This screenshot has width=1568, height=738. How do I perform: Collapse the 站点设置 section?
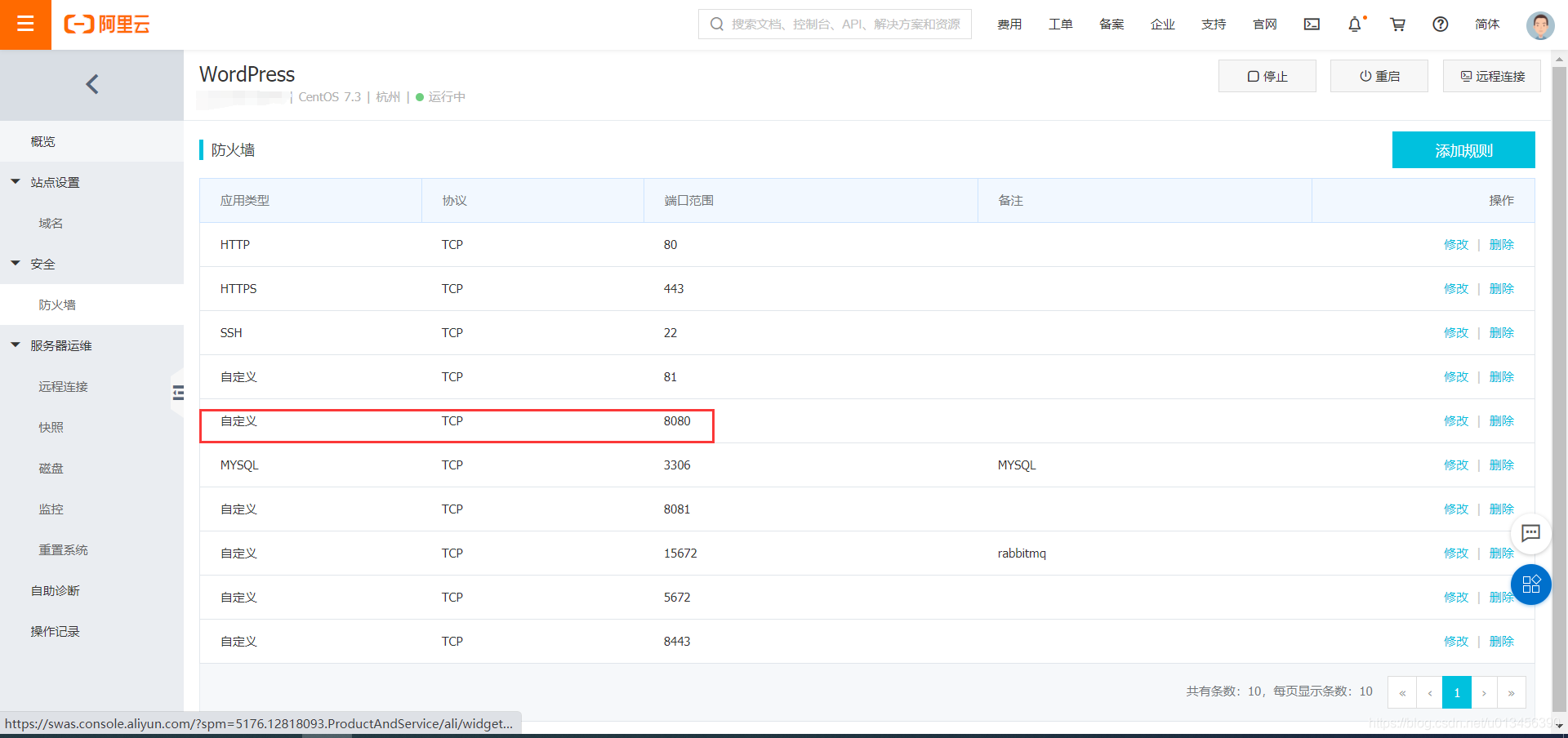click(16, 182)
